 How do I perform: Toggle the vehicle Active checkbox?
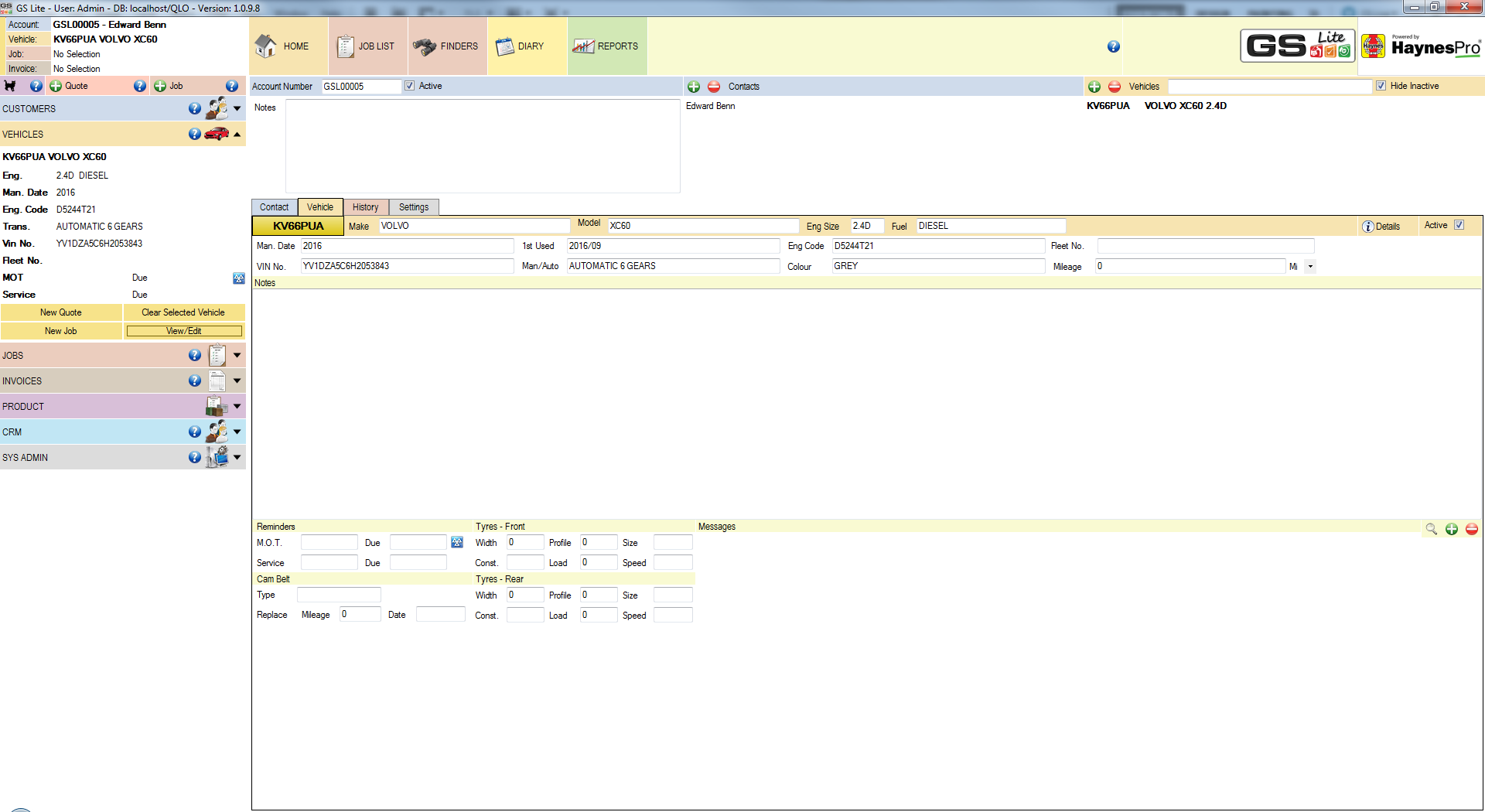(x=1459, y=225)
